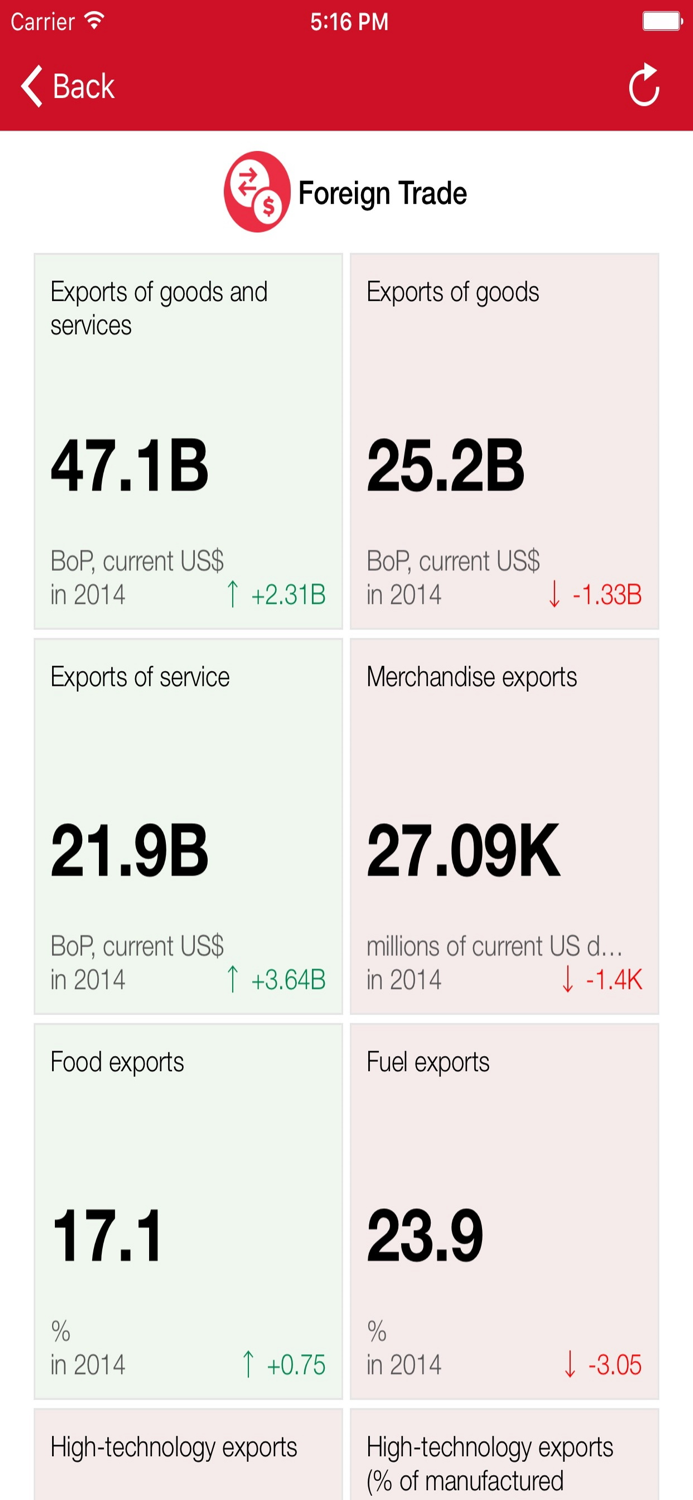Image resolution: width=693 pixels, height=1500 pixels.
Task: Tap the Back chevron arrow
Action: pos(32,86)
